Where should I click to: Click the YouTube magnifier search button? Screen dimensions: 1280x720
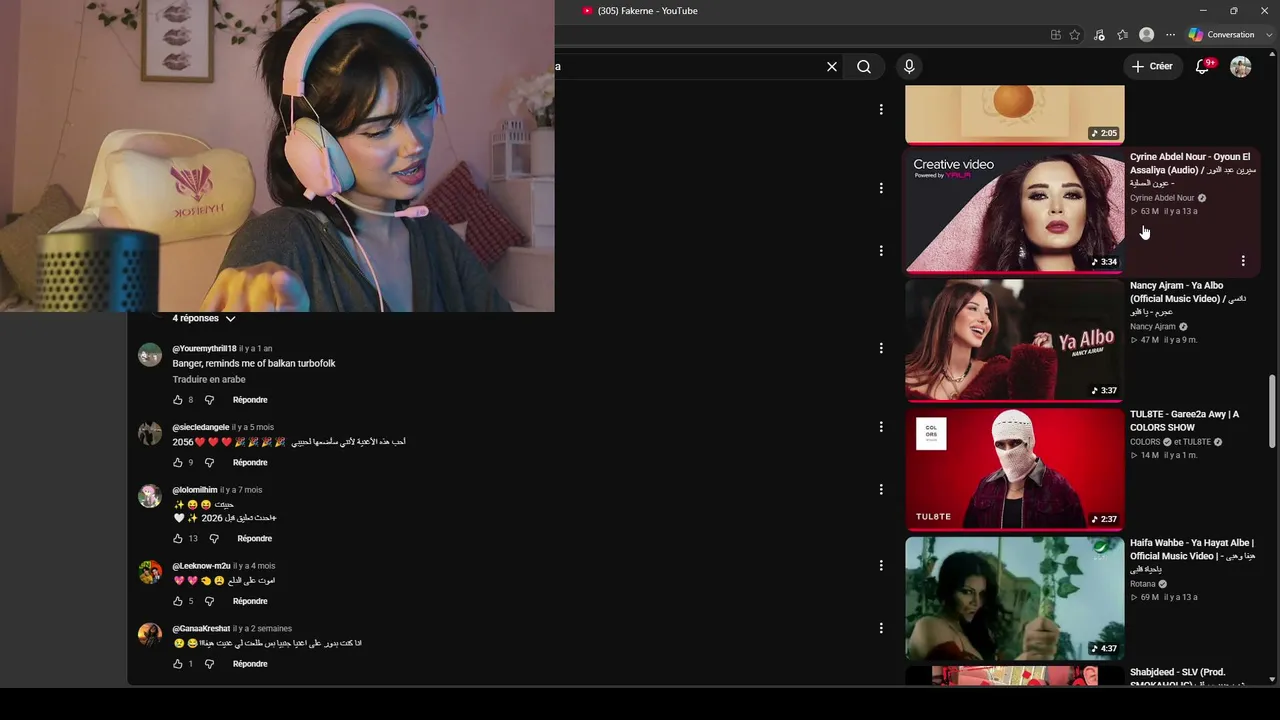[x=864, y=67]
